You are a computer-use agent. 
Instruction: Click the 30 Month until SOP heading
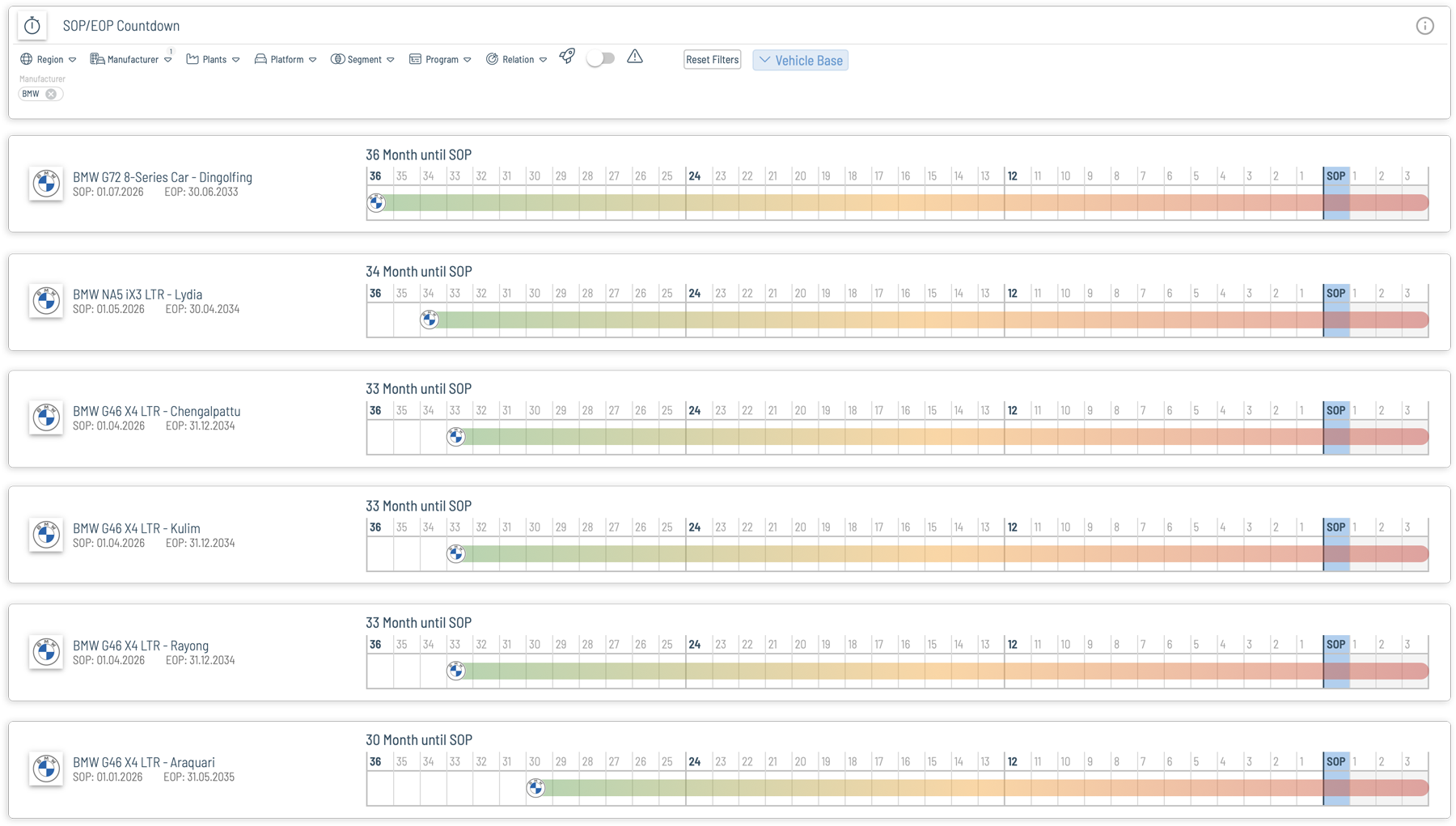click(x=418, y=740)
